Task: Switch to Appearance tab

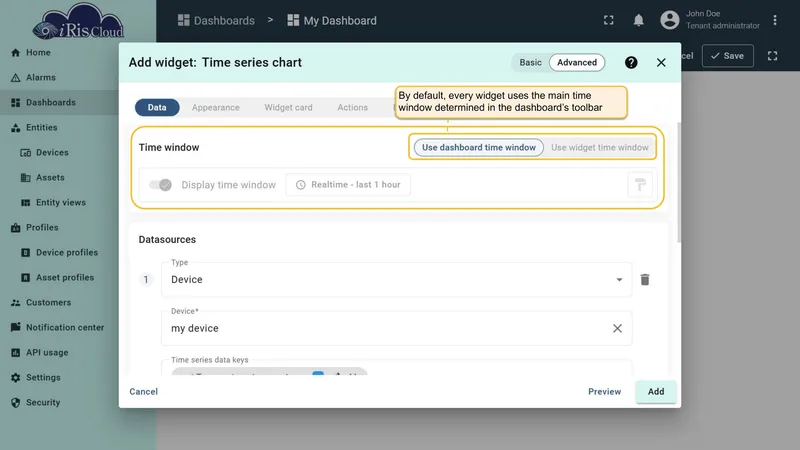Action: (x=215, y=108)
